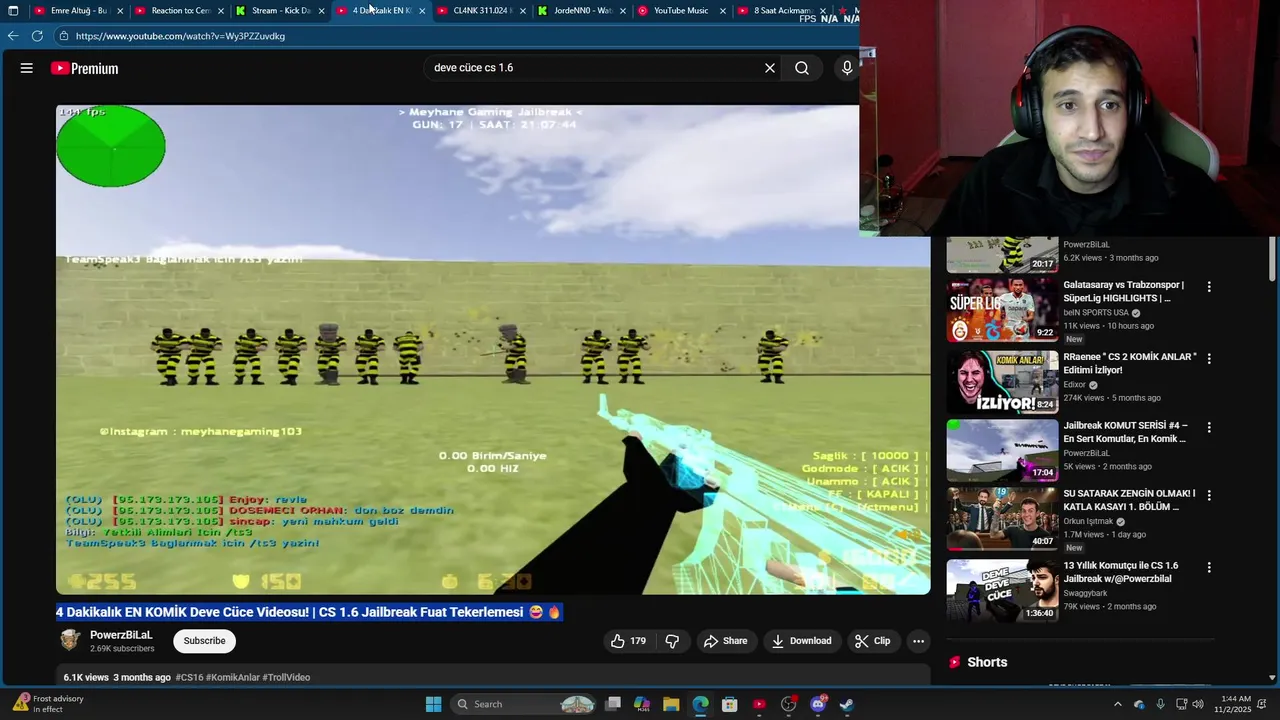Open RRaenee CS 2 Komik Anlar thumbnail
1280x720 pixels.
tap(1002, 382)
